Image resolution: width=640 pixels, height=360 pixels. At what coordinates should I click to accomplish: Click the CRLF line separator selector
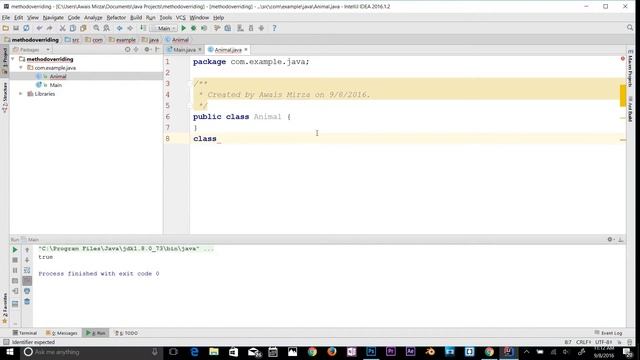coord(583,342)
